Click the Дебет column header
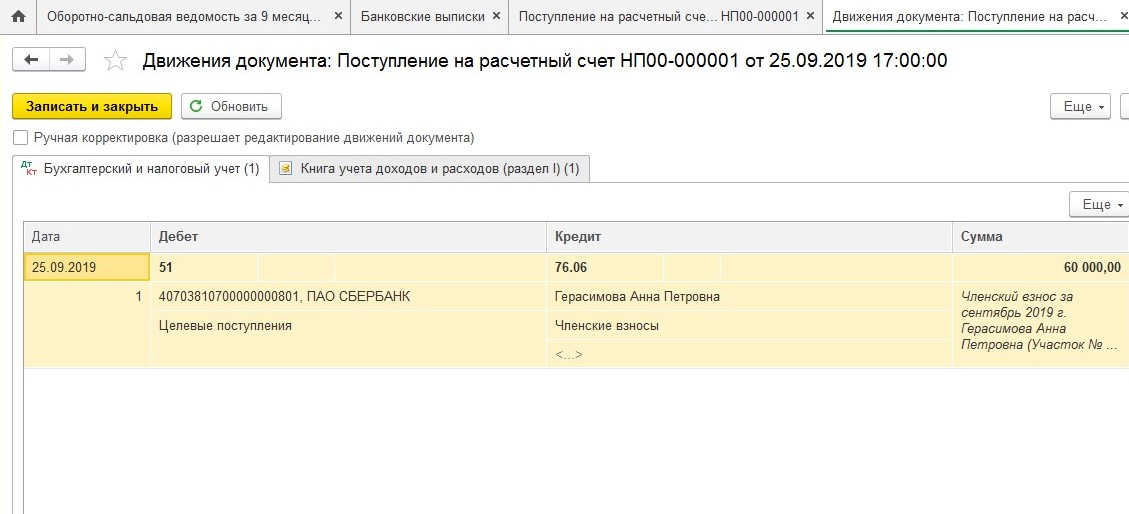Viewport: 1129px width, 514px height. (347, 237)
